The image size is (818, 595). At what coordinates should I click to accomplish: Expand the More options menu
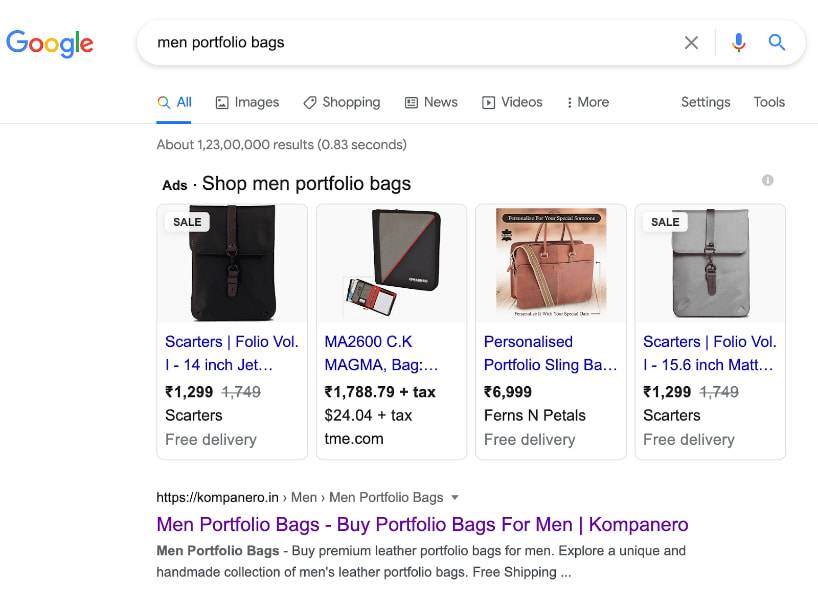click(x=588, y=102)
